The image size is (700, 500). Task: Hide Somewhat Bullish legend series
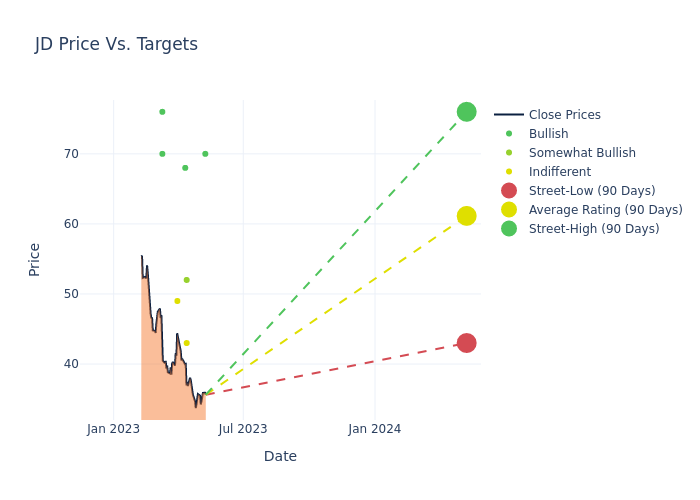582,153
